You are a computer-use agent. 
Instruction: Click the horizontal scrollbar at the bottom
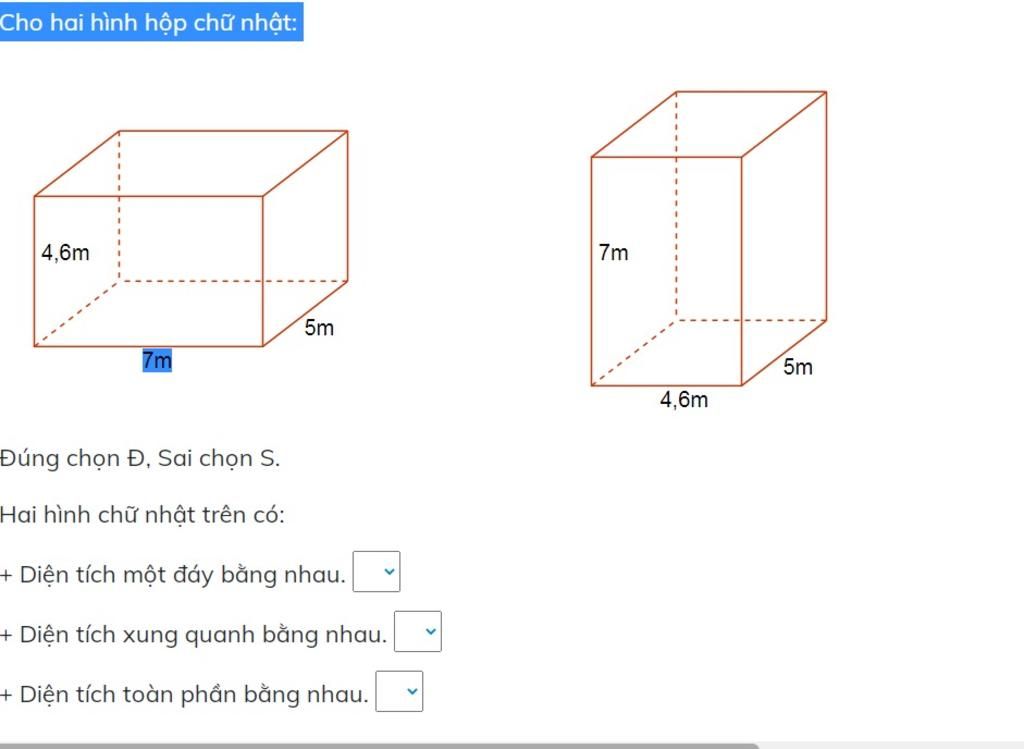(x=379, y=746)
